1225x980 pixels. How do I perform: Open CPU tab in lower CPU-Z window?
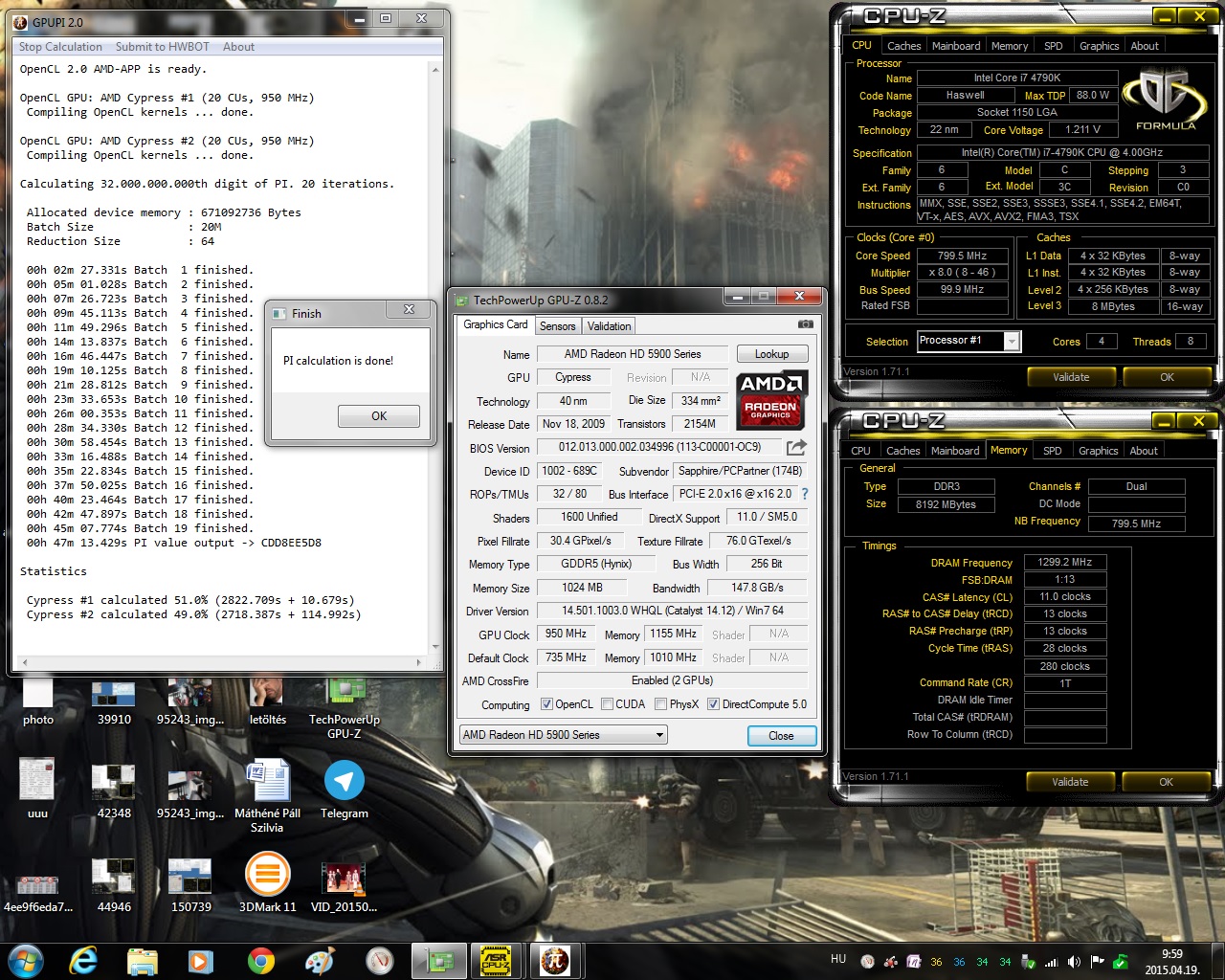pyautogui.click(x=860, y=451)
